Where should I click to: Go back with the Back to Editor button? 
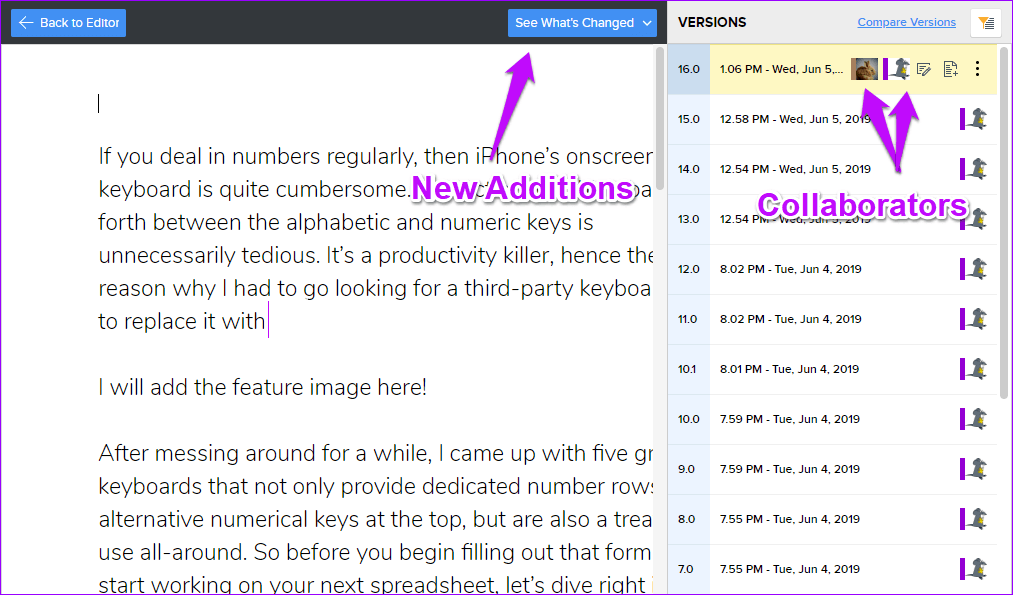[x=68, y=23]
